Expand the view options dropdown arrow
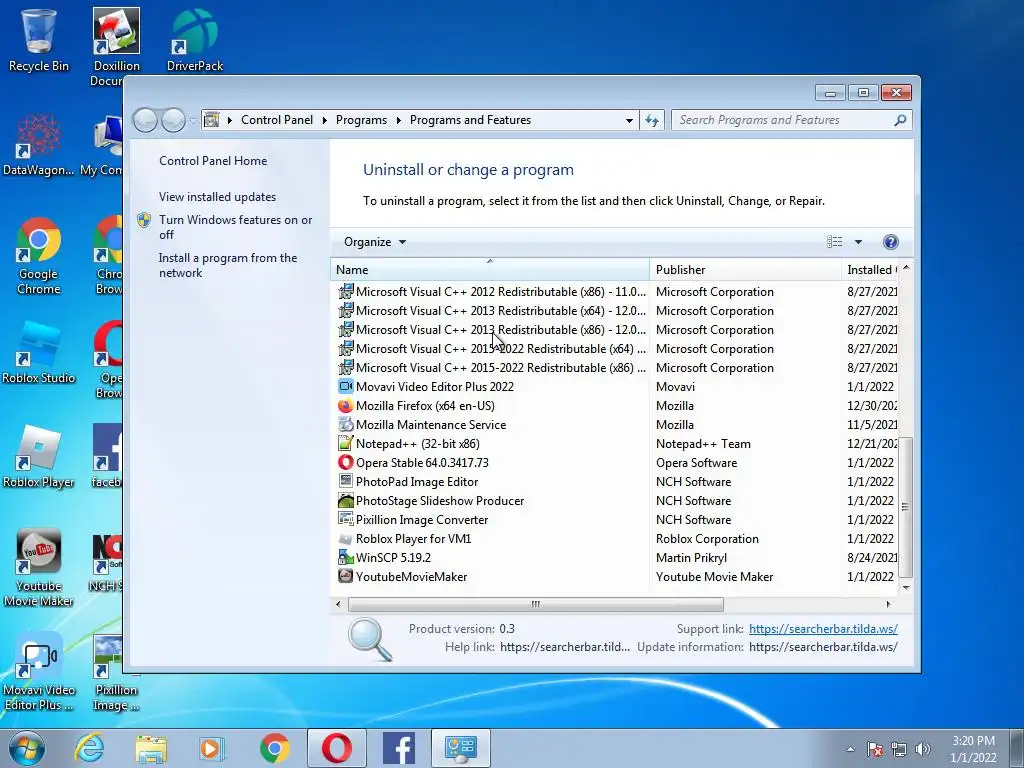The image size is (1024, 768). click(x=858, y=242)
